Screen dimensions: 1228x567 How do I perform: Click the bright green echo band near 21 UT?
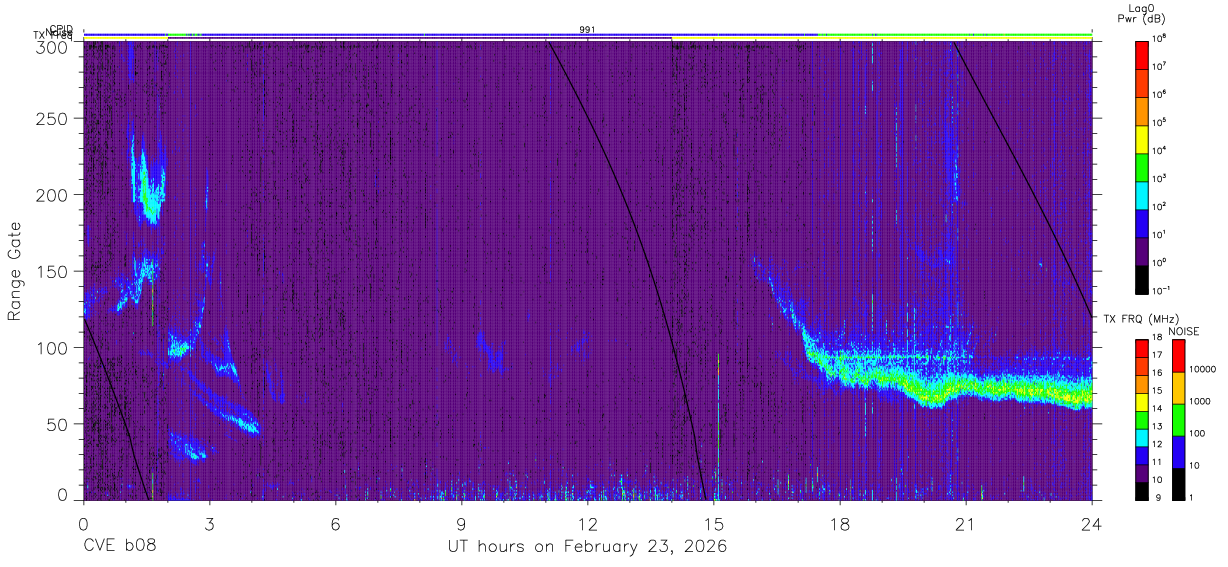(x=965, y=386)
